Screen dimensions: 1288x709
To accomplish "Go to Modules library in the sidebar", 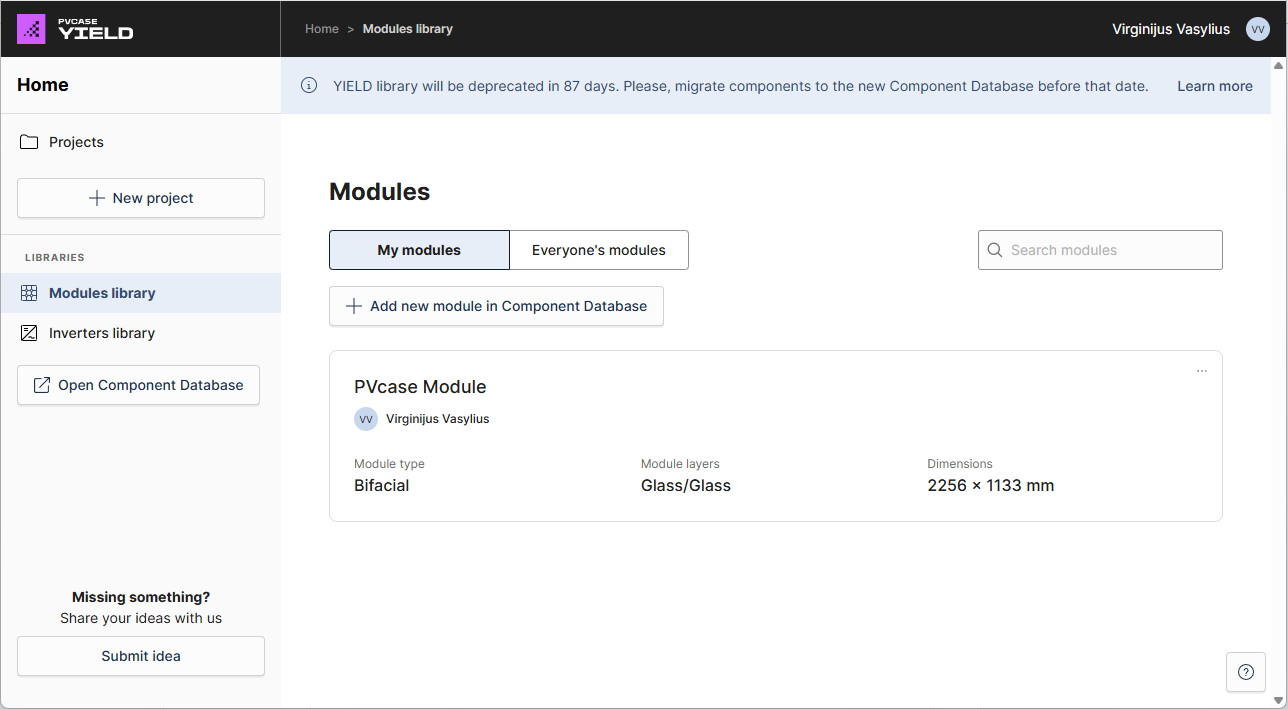I will point(140,293).
